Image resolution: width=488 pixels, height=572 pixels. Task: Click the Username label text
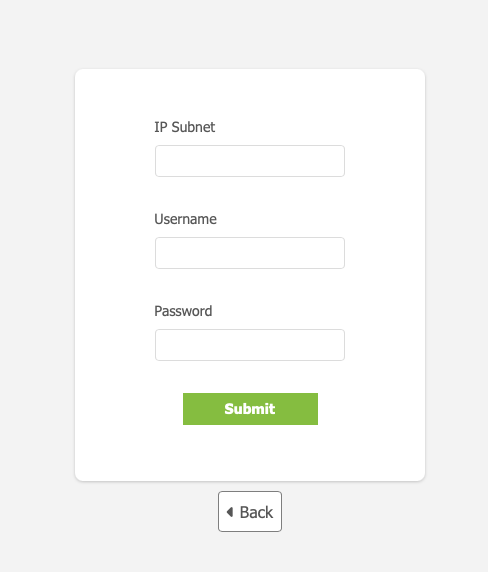[x=185, y=219]
